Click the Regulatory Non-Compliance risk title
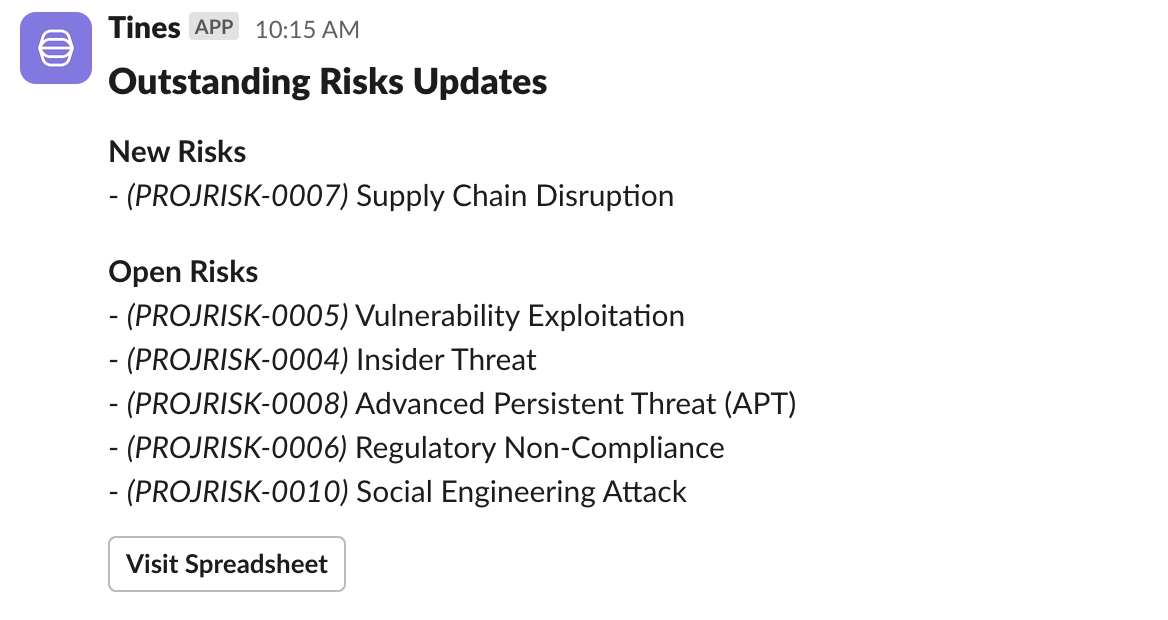Viewport: 1168px width, 620px height. click(x=540, y=448)
